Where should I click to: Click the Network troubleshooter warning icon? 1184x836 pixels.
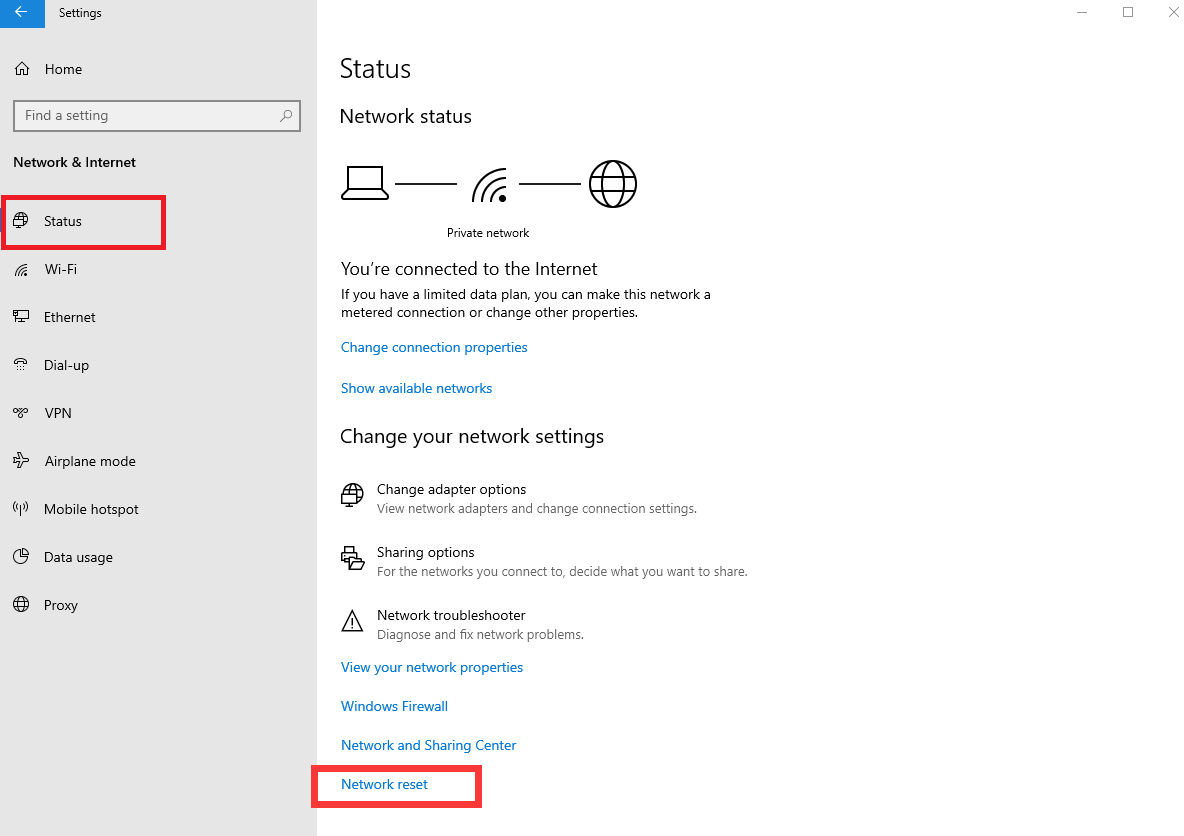tap(352, 623)
